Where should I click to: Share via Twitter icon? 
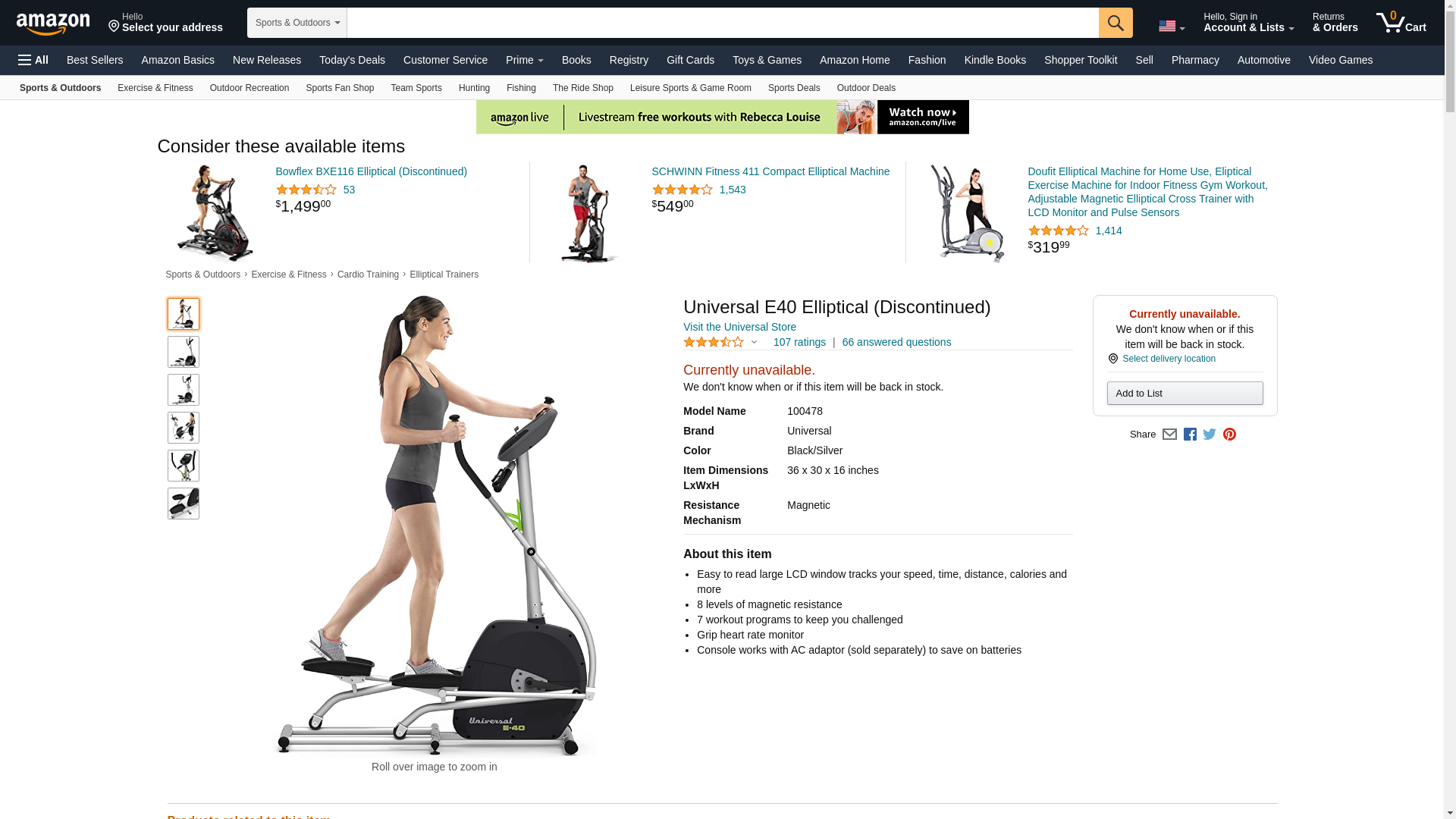pos(1210,435)
